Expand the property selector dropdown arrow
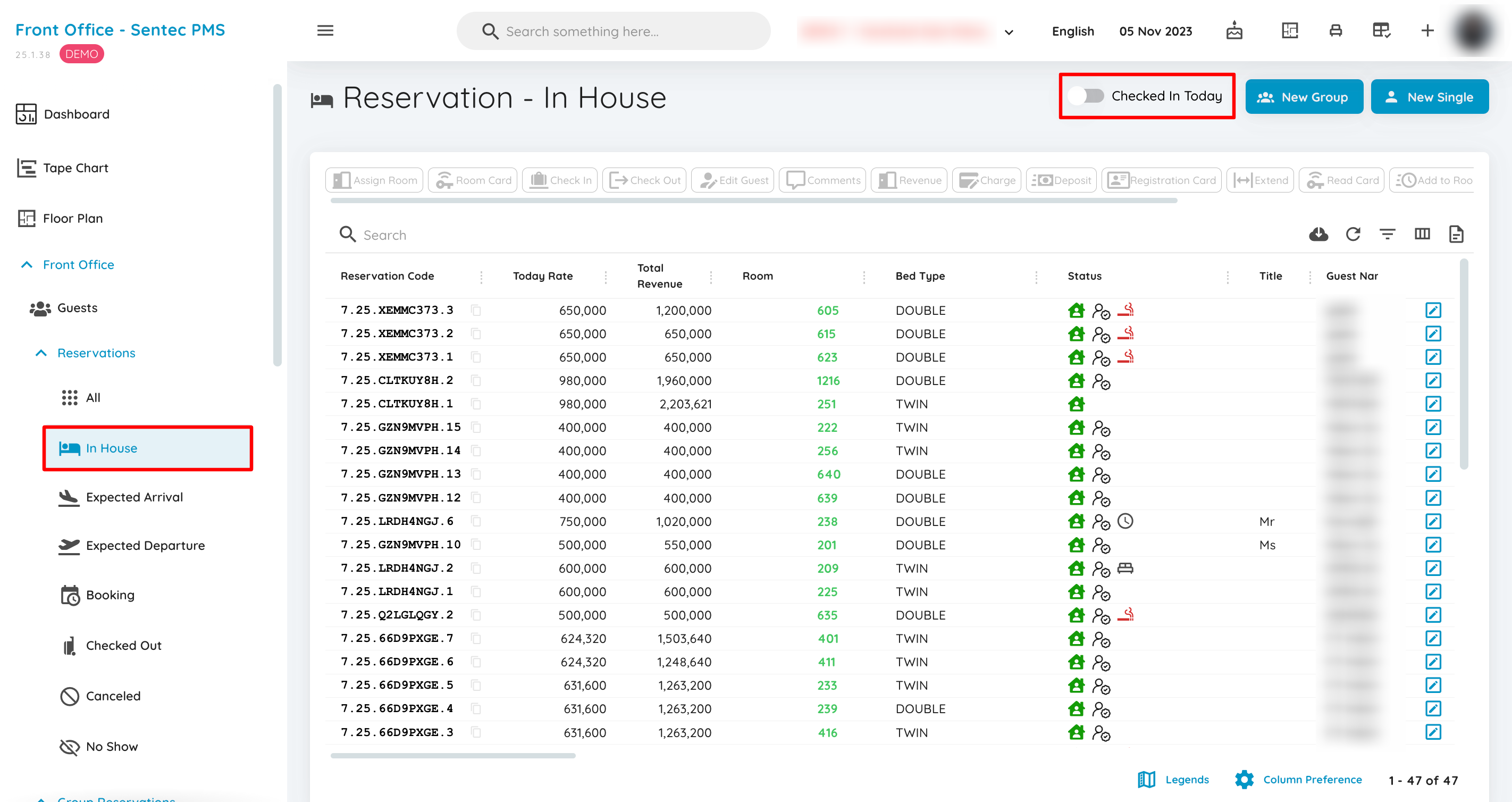 tap(1009, 32)
